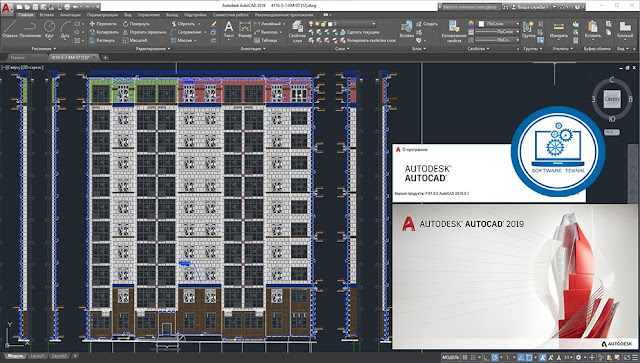
Task: Click the Вставка (Insert block) icon
Action: [407, 29]
